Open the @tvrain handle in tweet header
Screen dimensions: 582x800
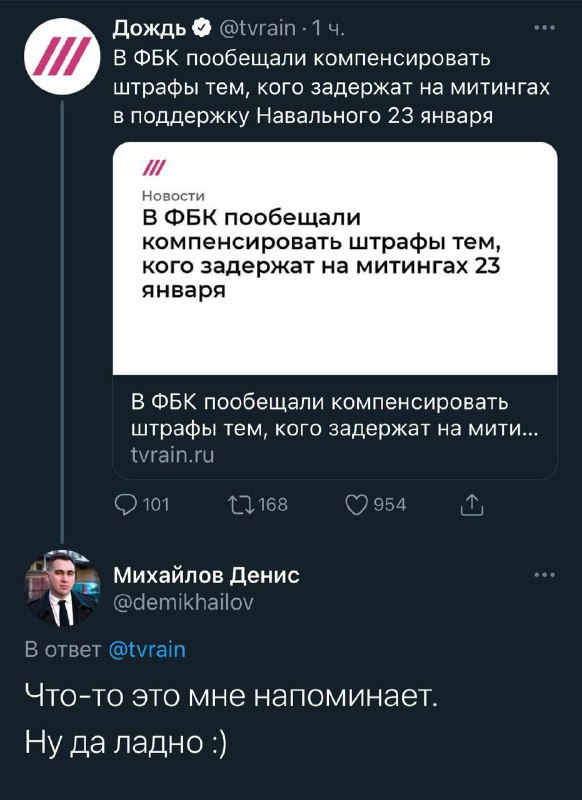pyautogui.click(x=257, y=28)
